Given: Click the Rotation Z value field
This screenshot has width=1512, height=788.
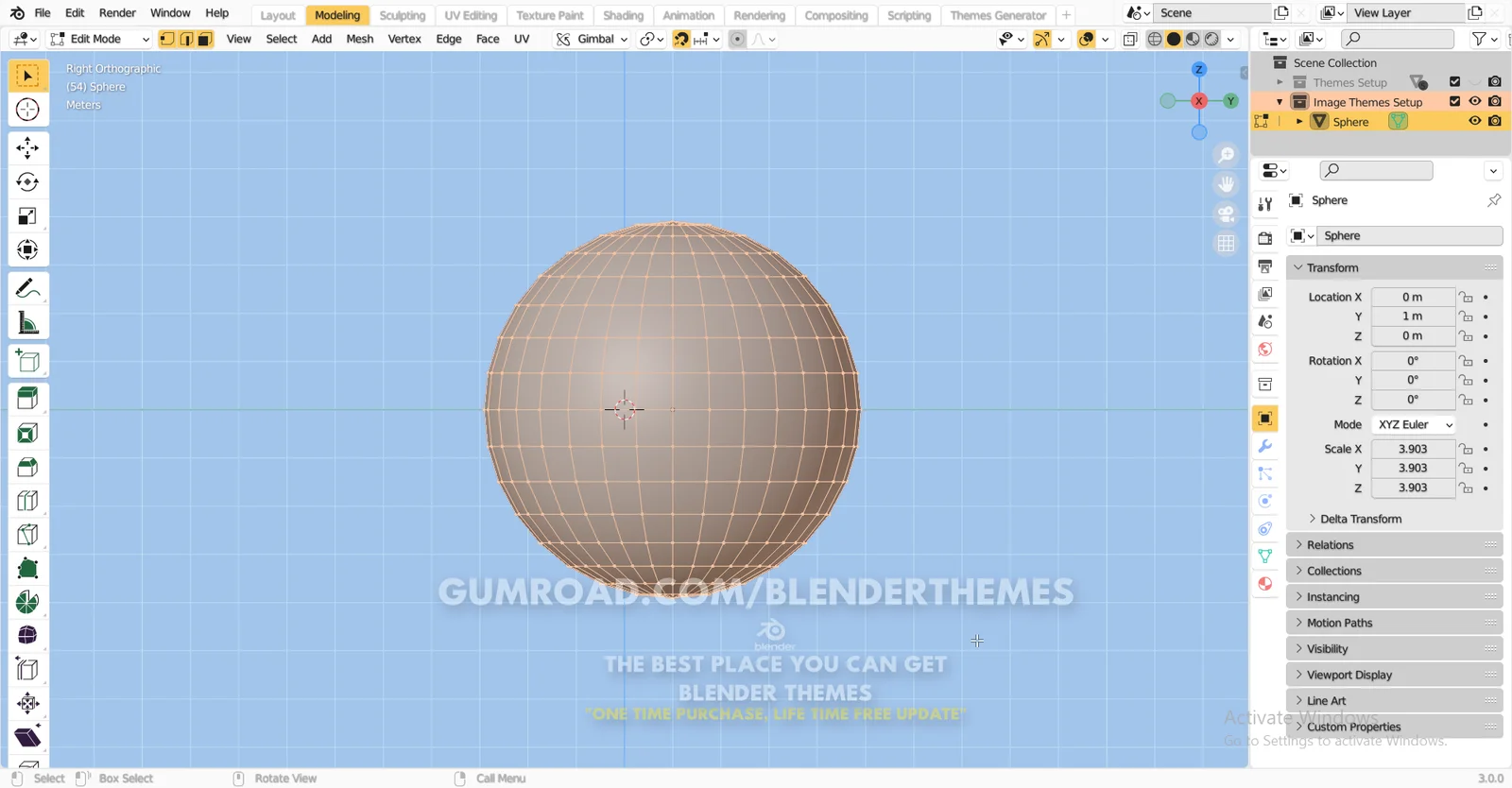Looking at the screenshot, I should tap(1413, 400).
